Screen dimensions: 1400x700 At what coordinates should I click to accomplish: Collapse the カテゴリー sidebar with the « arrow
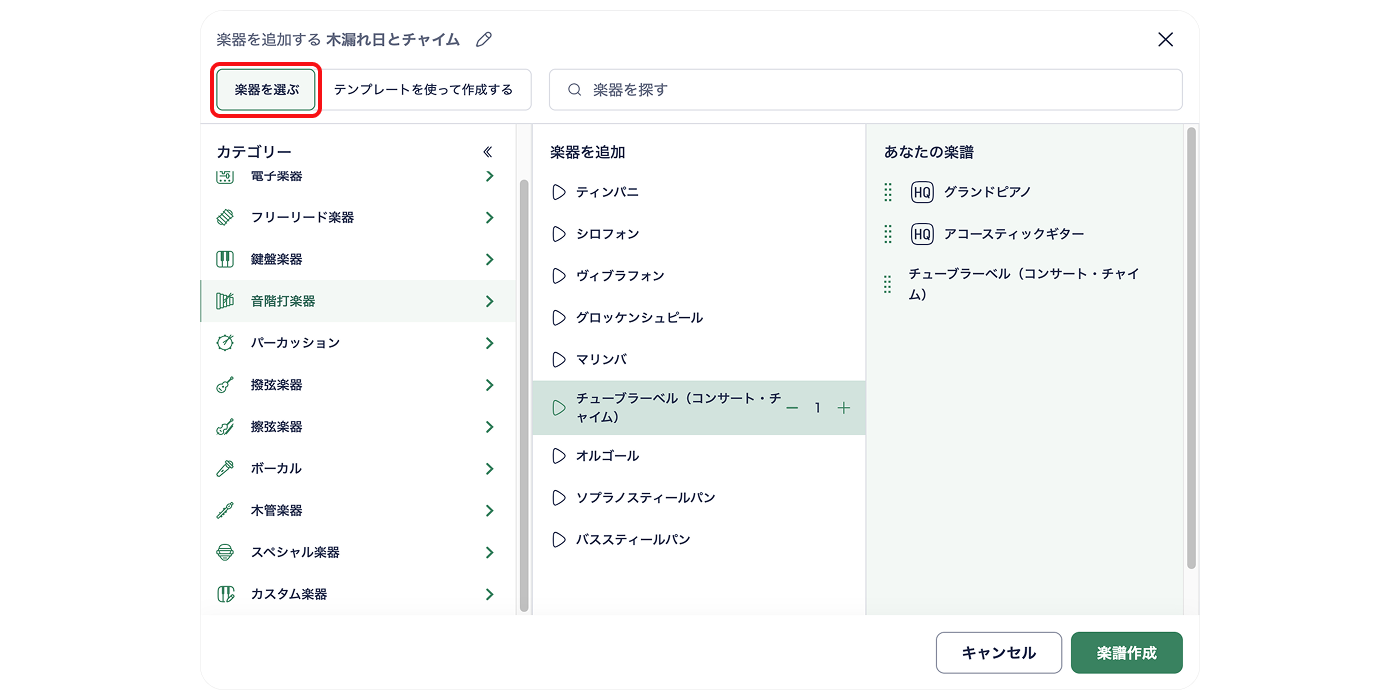487,150
